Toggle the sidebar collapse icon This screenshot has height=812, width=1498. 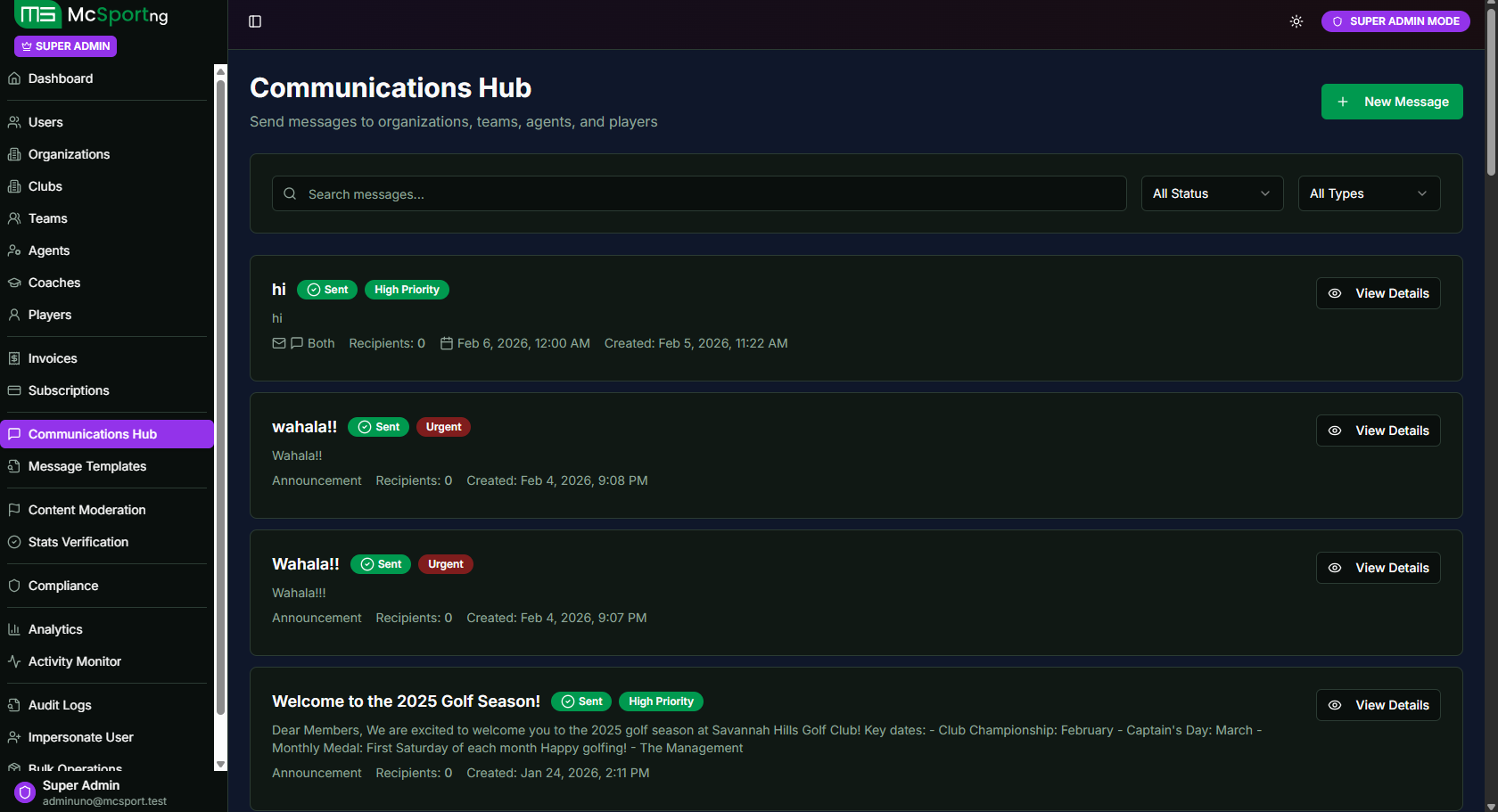(x=255, y=21)
